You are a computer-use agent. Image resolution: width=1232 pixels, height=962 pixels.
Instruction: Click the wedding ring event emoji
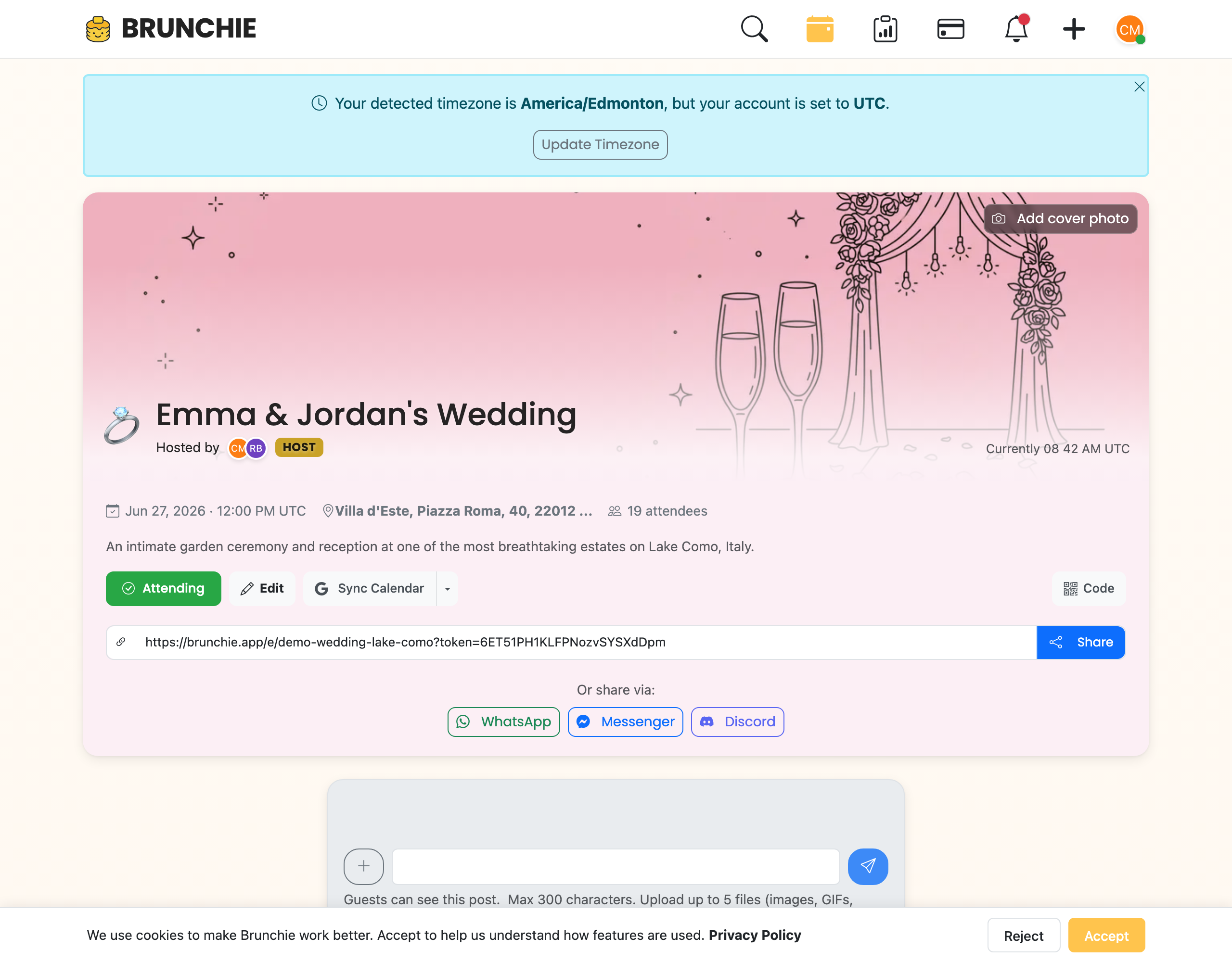click(122, 425)
